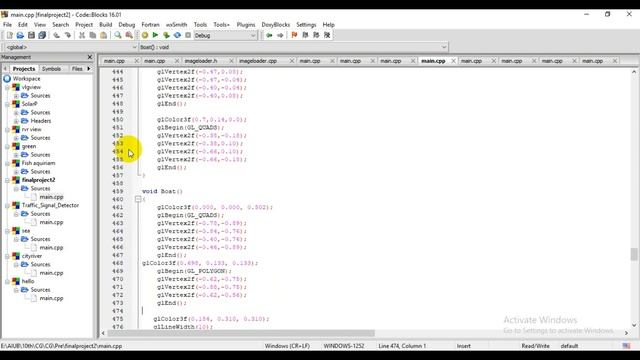Collapse Sources under Traffic_Signal_Detector
Image resolution: width=640 pixels, height=360 pixels.
click(x=16, y=213)
